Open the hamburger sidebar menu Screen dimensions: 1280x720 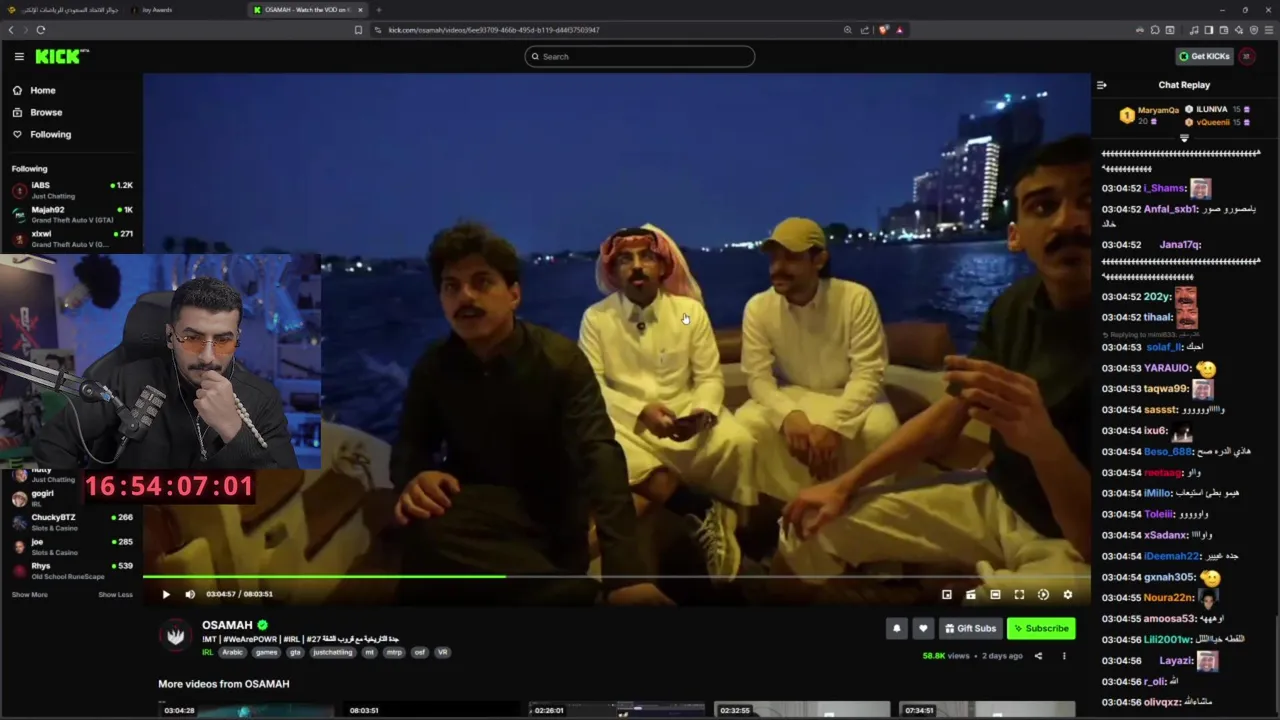coord(19,57)
